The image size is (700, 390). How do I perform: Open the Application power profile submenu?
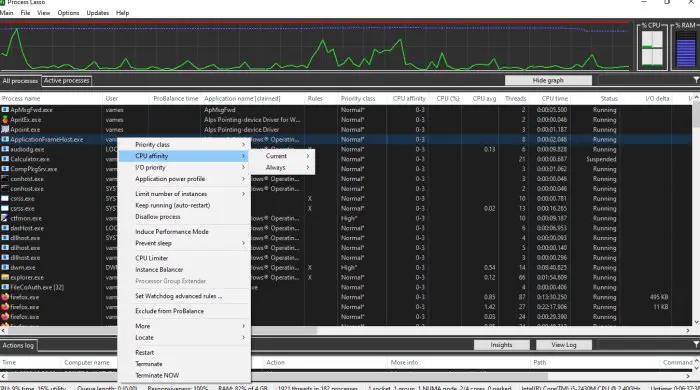tap(184, 179)
